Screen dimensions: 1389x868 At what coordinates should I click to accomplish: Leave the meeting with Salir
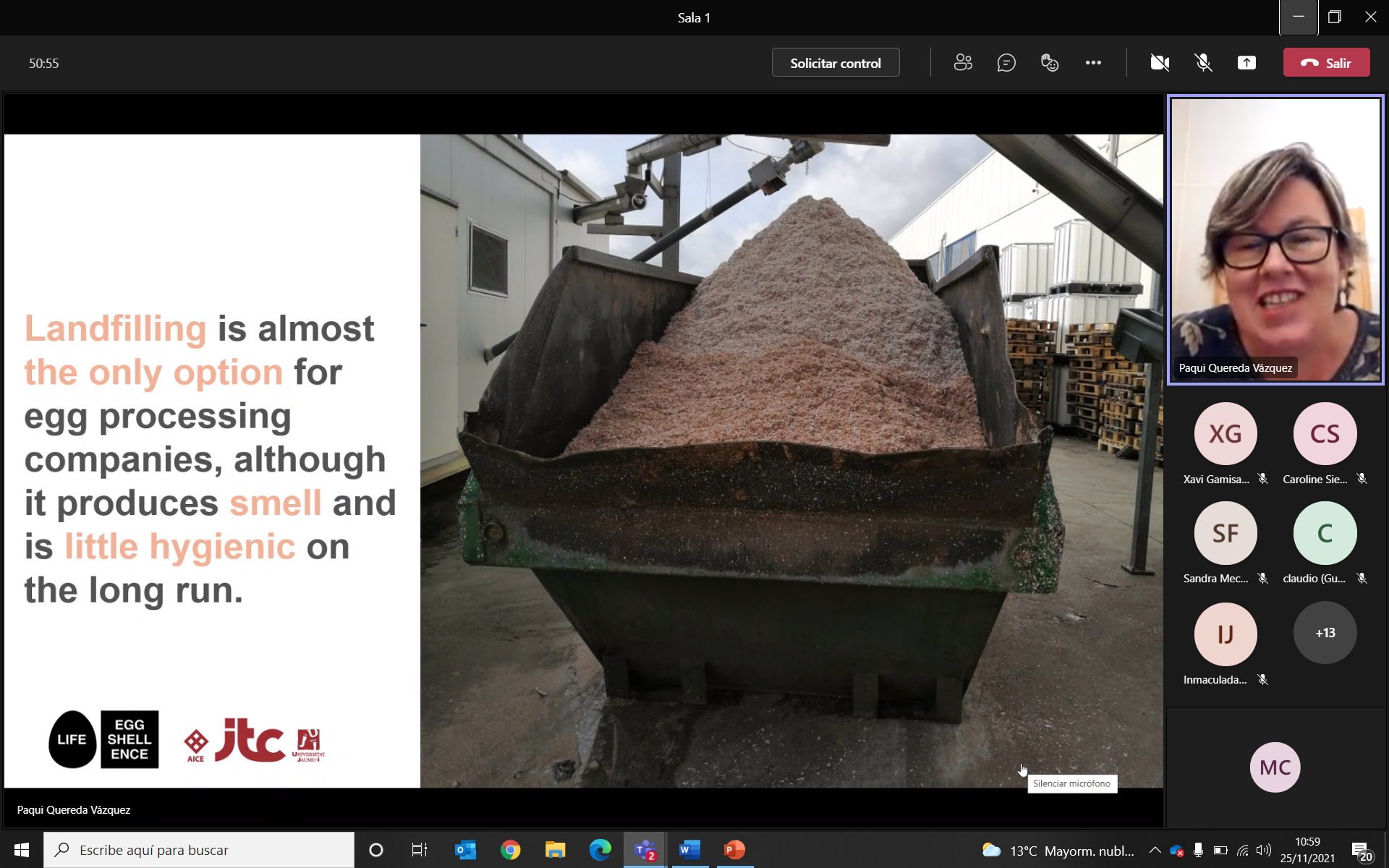click(1326, 63)
